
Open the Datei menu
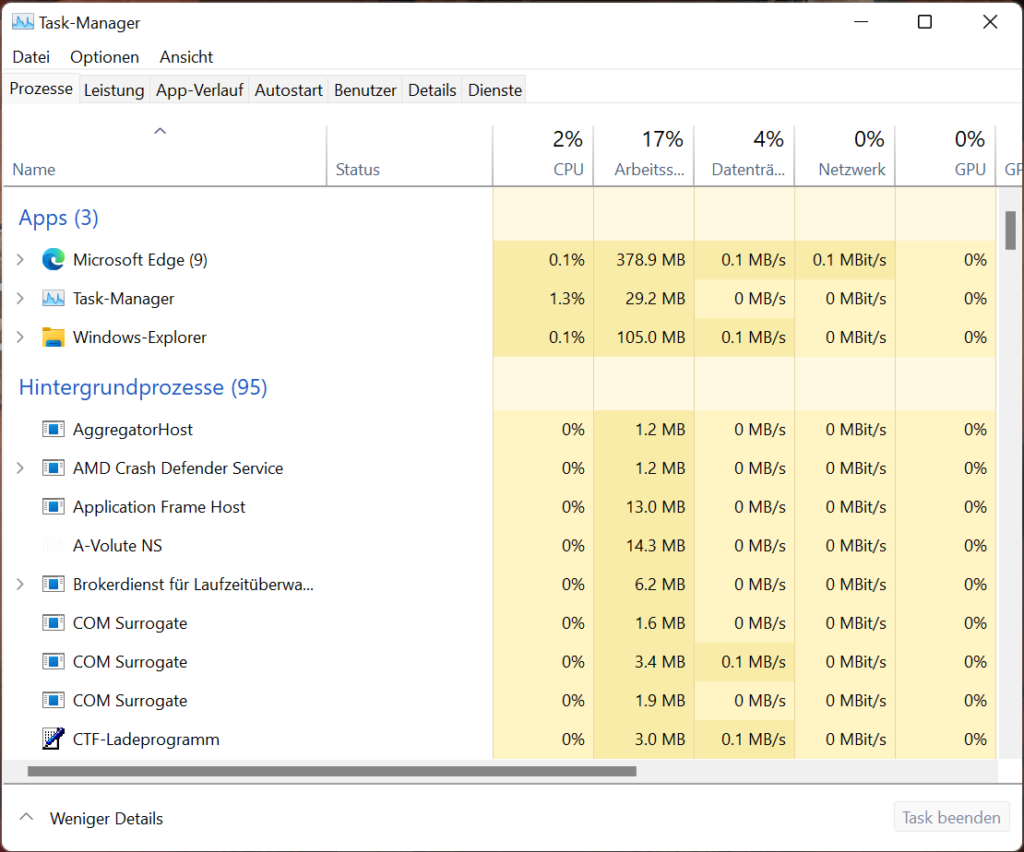tap(31, 57)
